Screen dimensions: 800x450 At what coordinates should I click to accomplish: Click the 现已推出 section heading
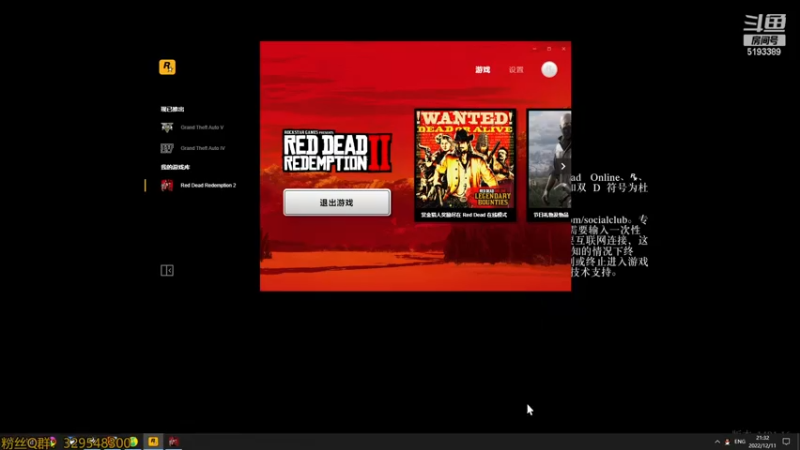pos(172,109)
